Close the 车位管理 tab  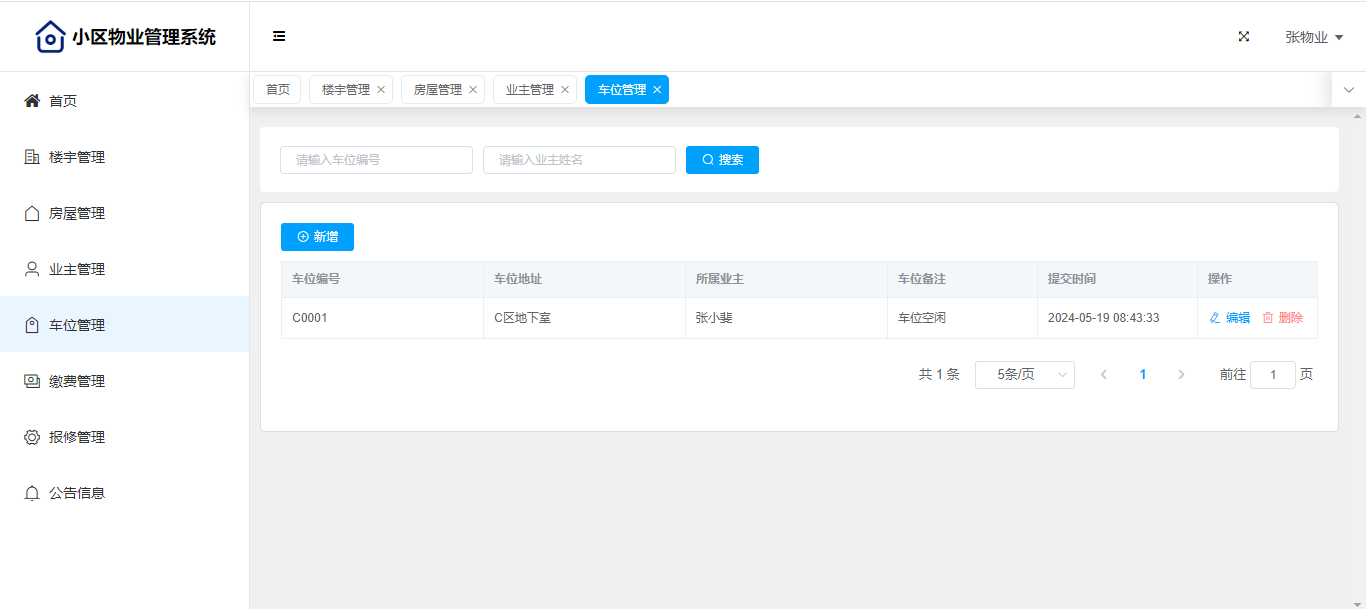click(657, 90)
